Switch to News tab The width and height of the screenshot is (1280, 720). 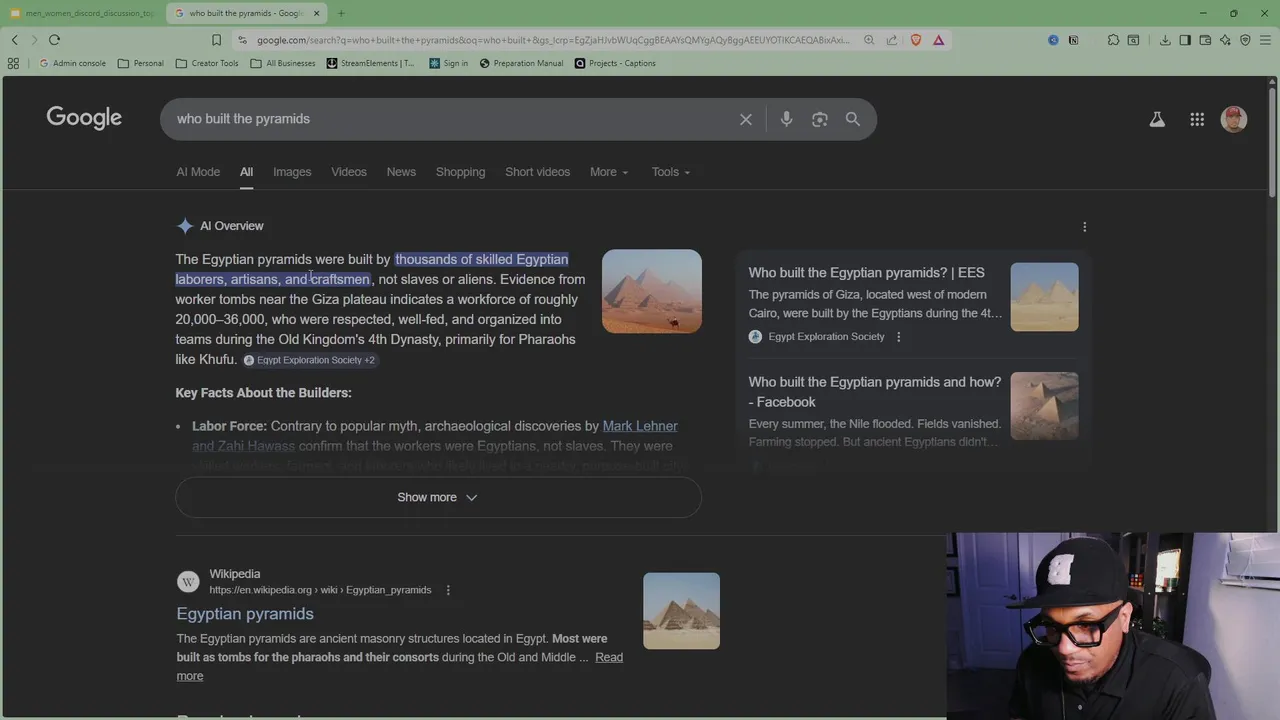coord(401,172)
